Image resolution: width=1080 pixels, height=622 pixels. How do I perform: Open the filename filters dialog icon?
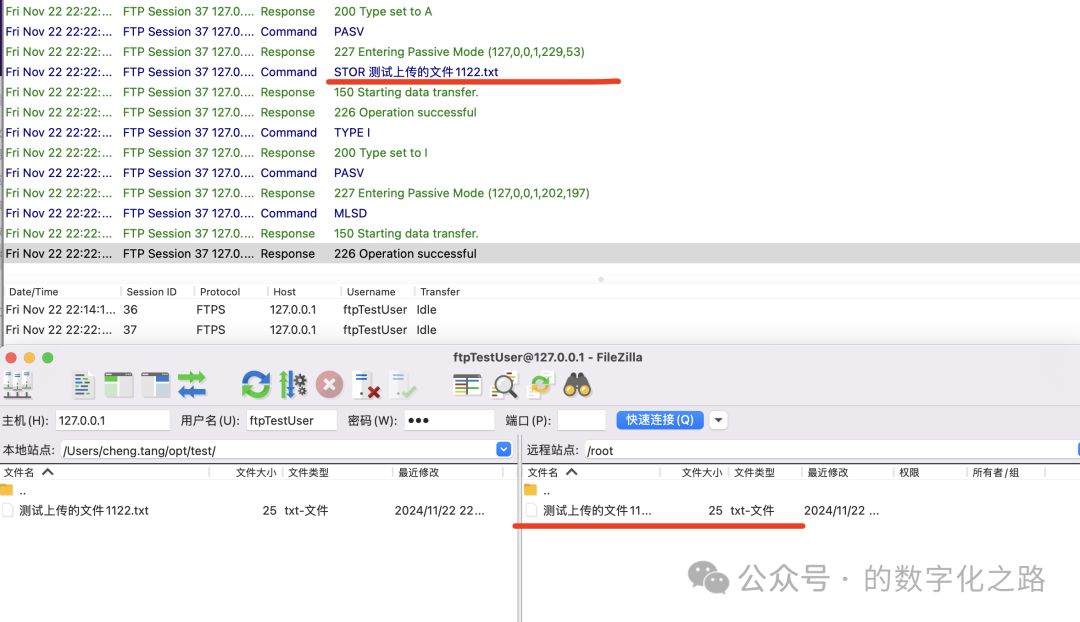tap(467, 385)
